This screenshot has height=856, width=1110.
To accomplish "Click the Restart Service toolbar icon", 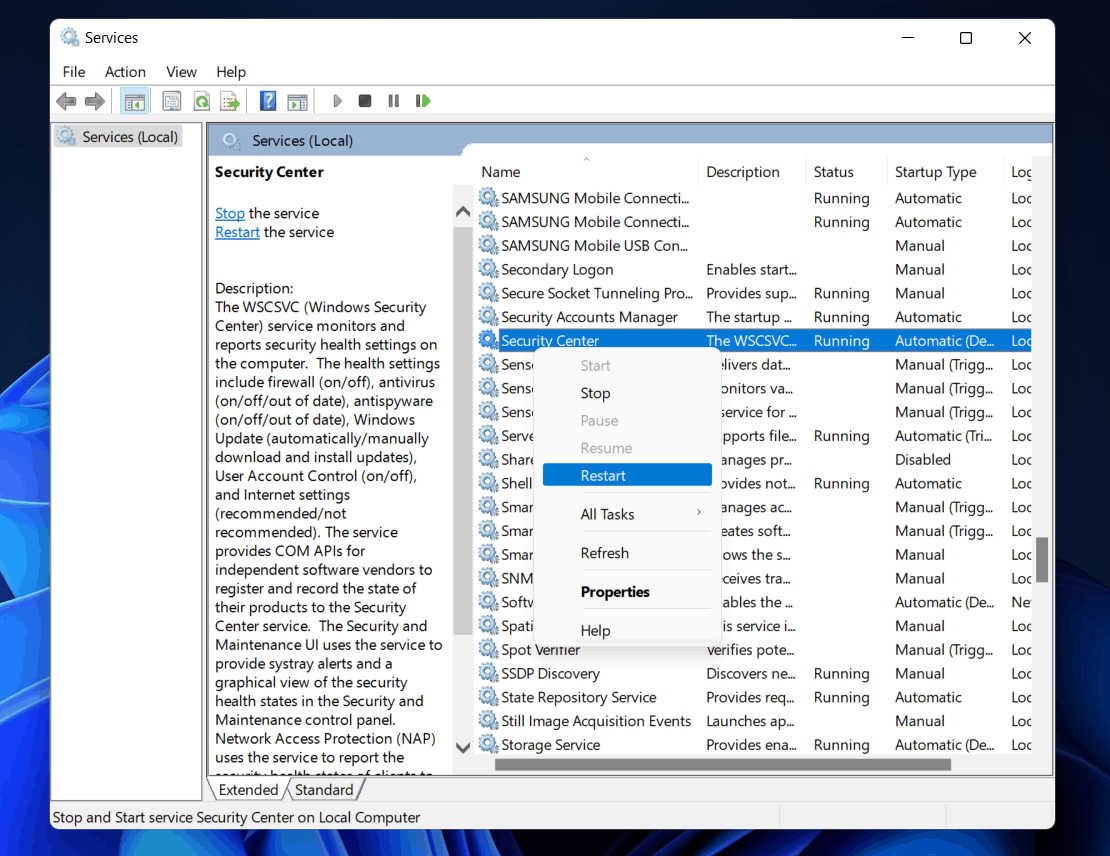I will 423,101.
